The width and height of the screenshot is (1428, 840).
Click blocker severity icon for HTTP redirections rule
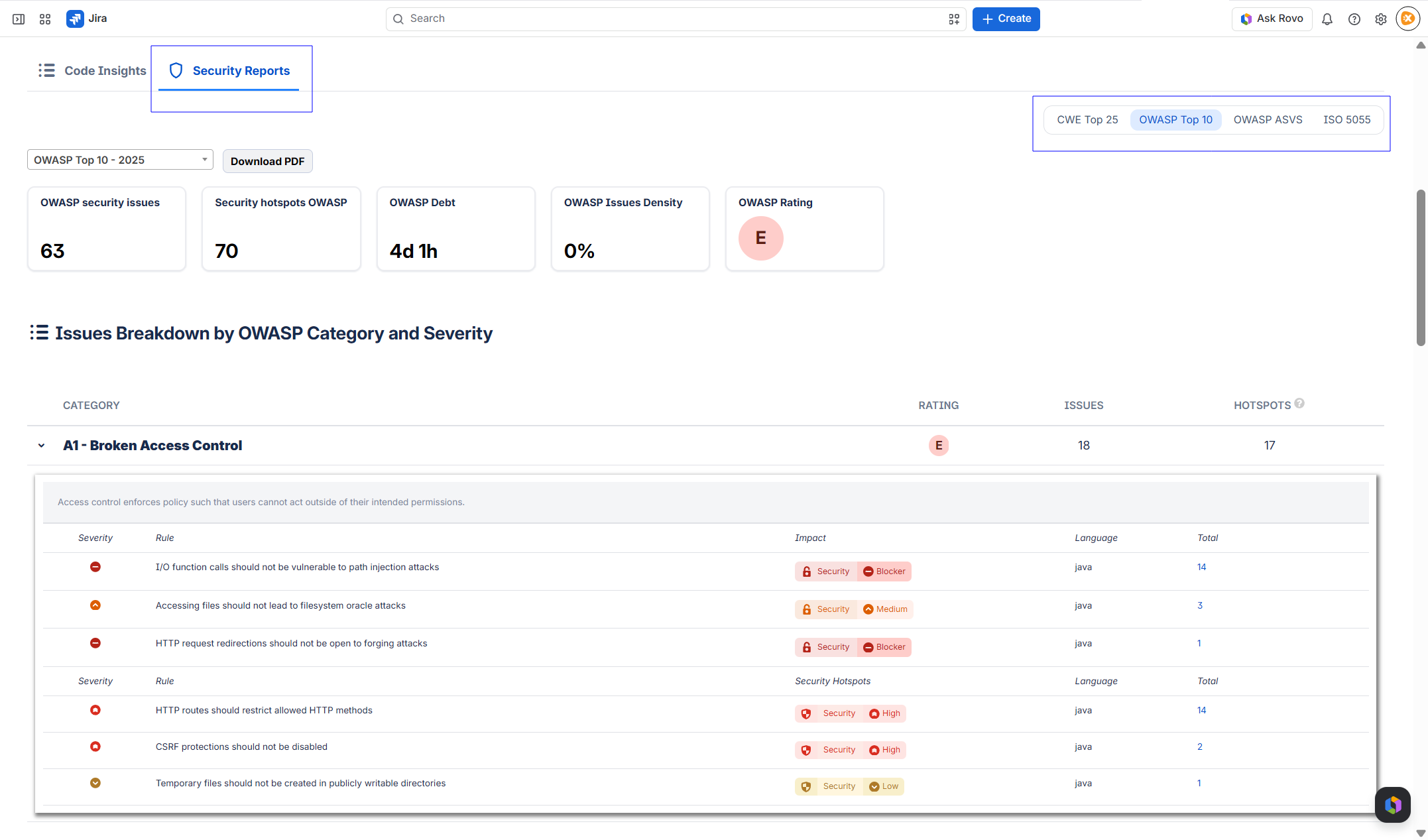95,643
